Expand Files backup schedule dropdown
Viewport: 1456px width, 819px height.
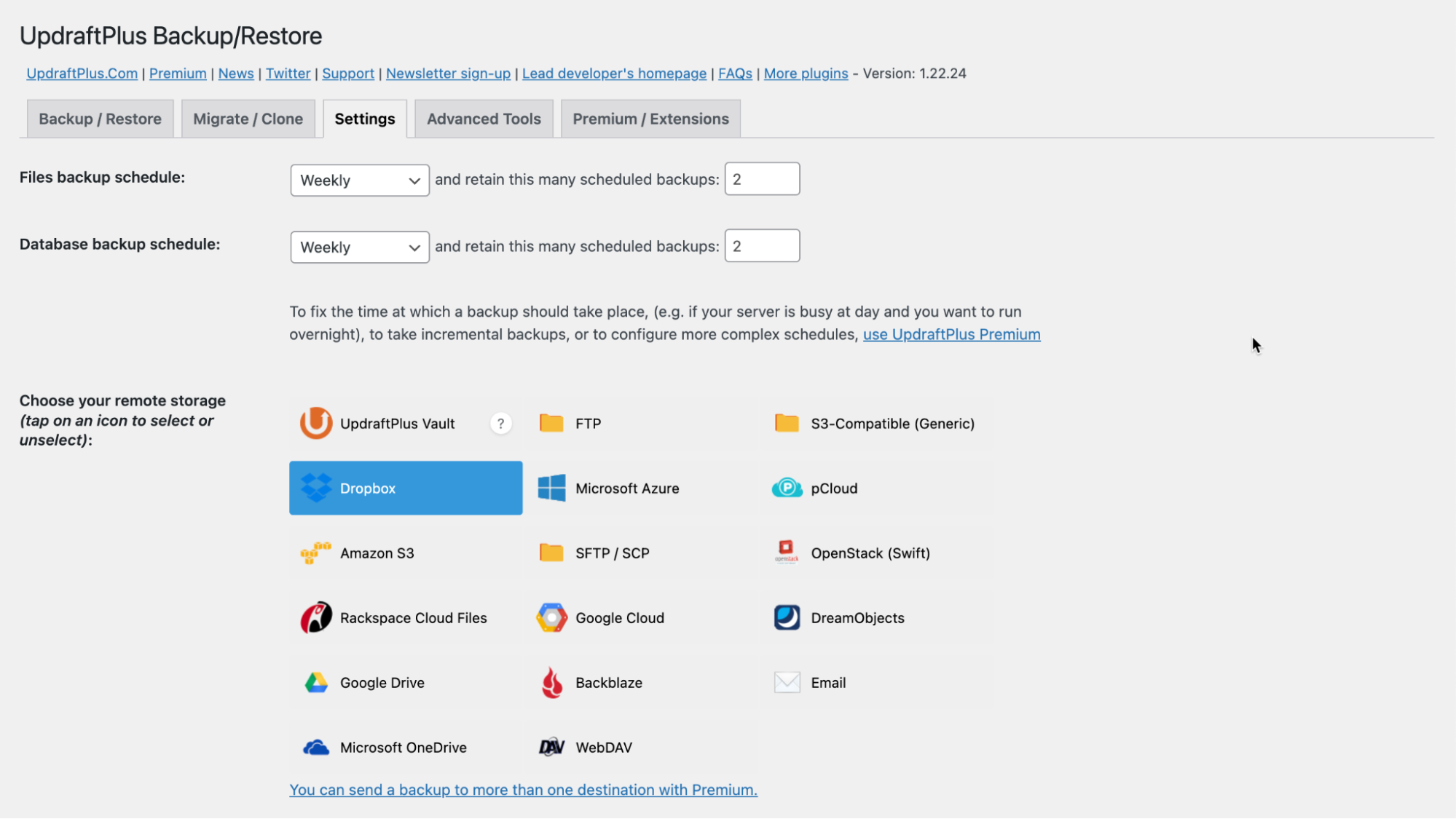click(359, 179)
